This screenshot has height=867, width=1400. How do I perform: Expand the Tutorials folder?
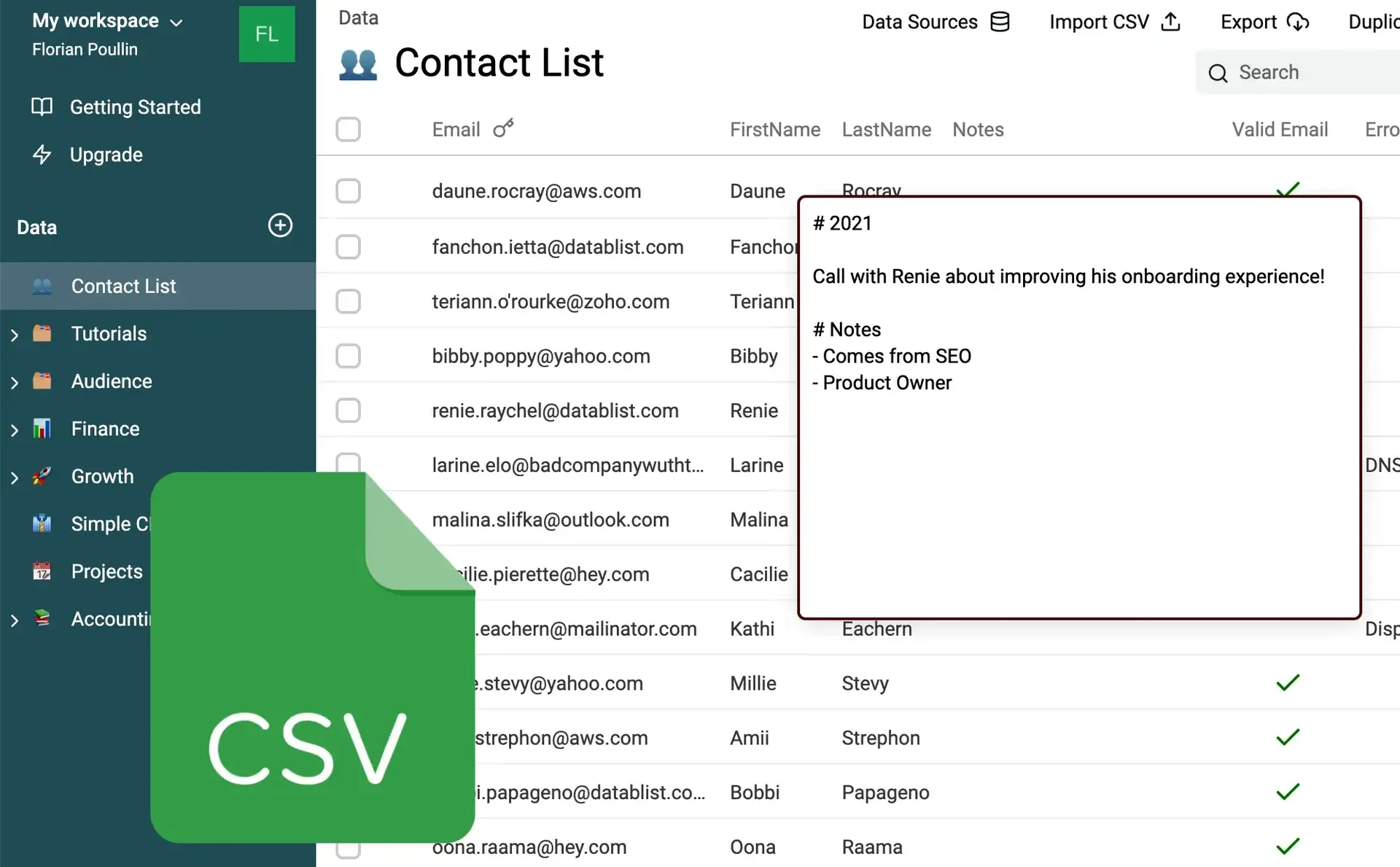click(x=14, y=334)
